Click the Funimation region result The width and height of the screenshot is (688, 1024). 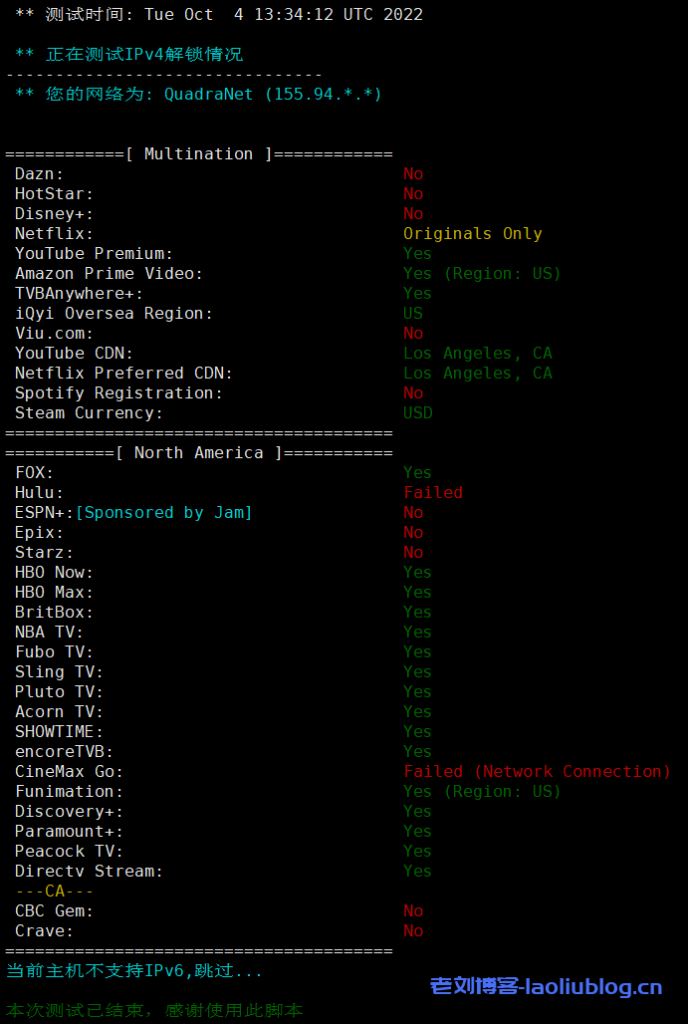tap(482, 792)
